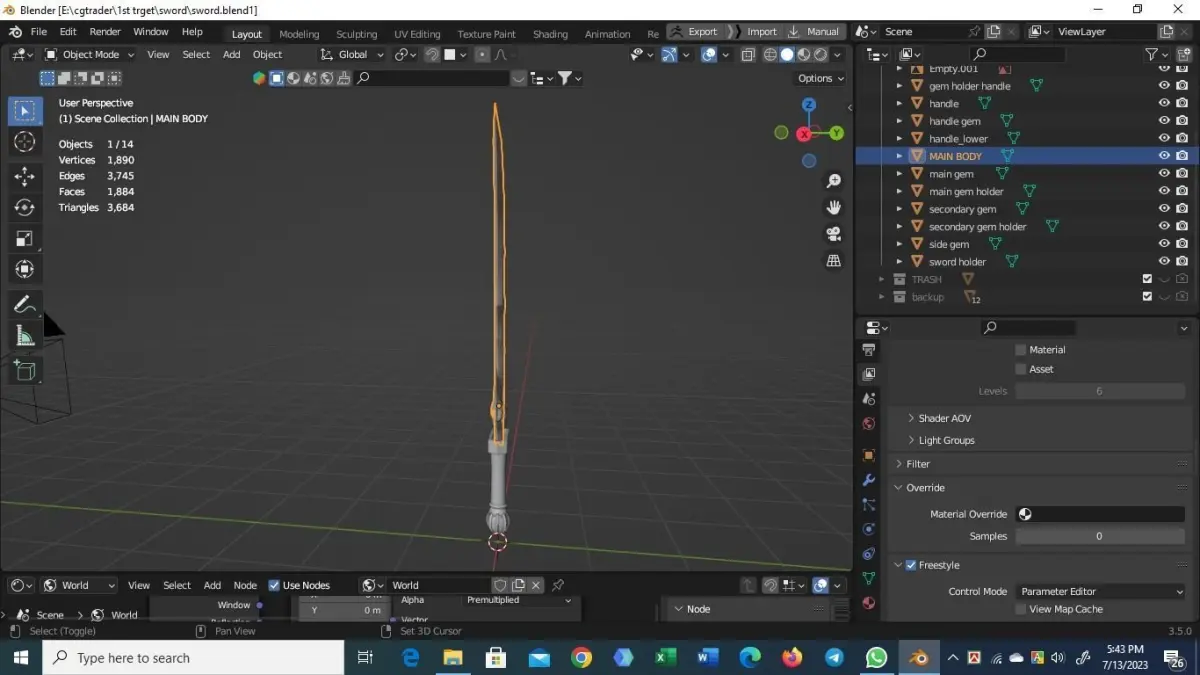
Task: Adjust the Samples value field
Action: 1100,536
